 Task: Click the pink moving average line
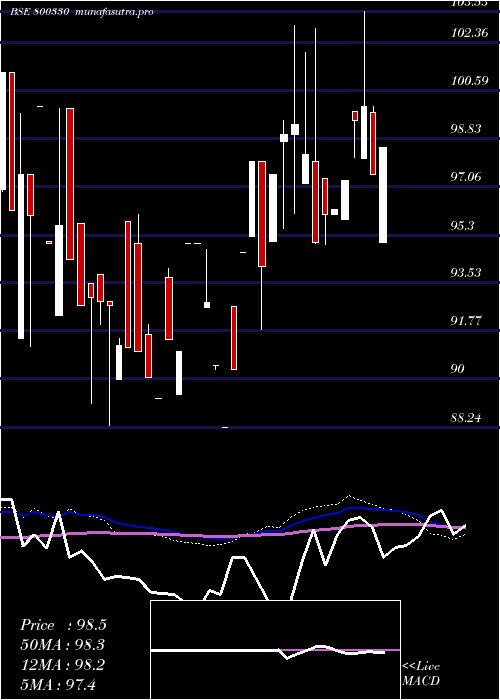pos(232,534)
